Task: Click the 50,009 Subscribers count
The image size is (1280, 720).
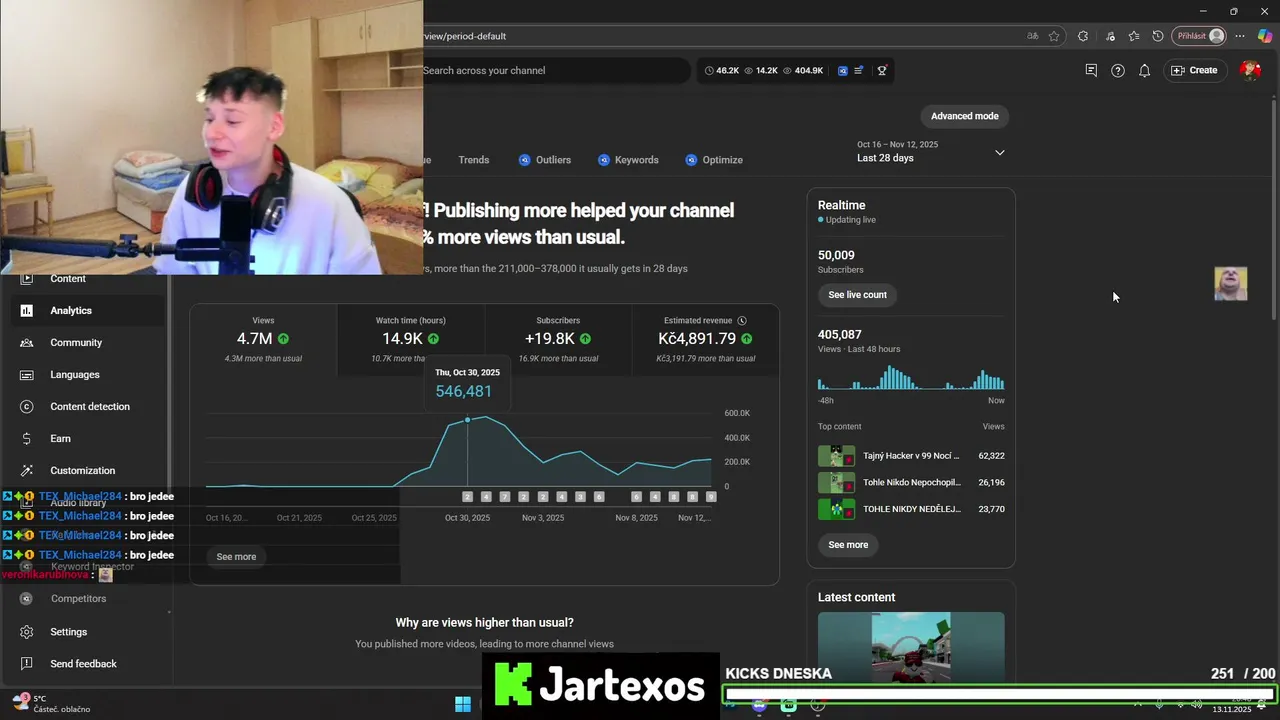Action: point(836,255)
